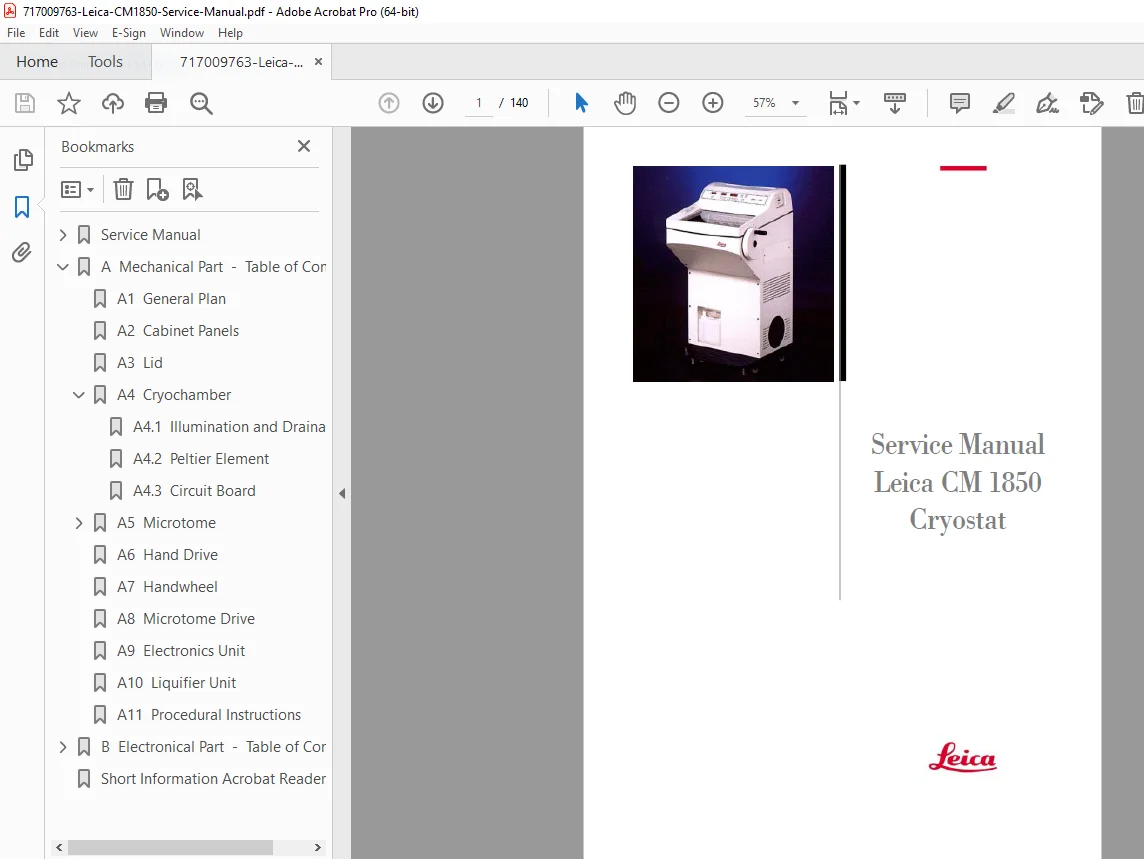Open A2 Cabinet Panels bookmark

(178, 331)
